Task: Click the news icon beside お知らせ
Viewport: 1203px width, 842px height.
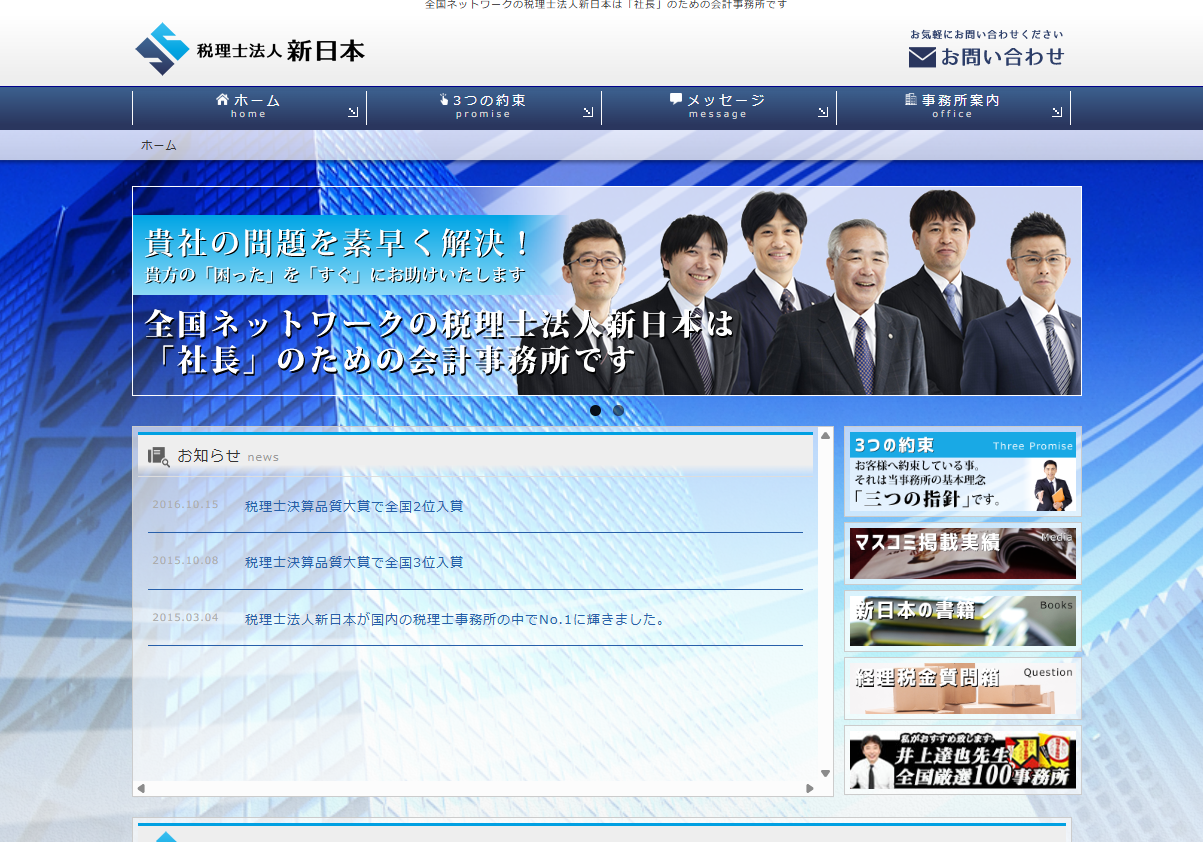Action: (158, 456)
